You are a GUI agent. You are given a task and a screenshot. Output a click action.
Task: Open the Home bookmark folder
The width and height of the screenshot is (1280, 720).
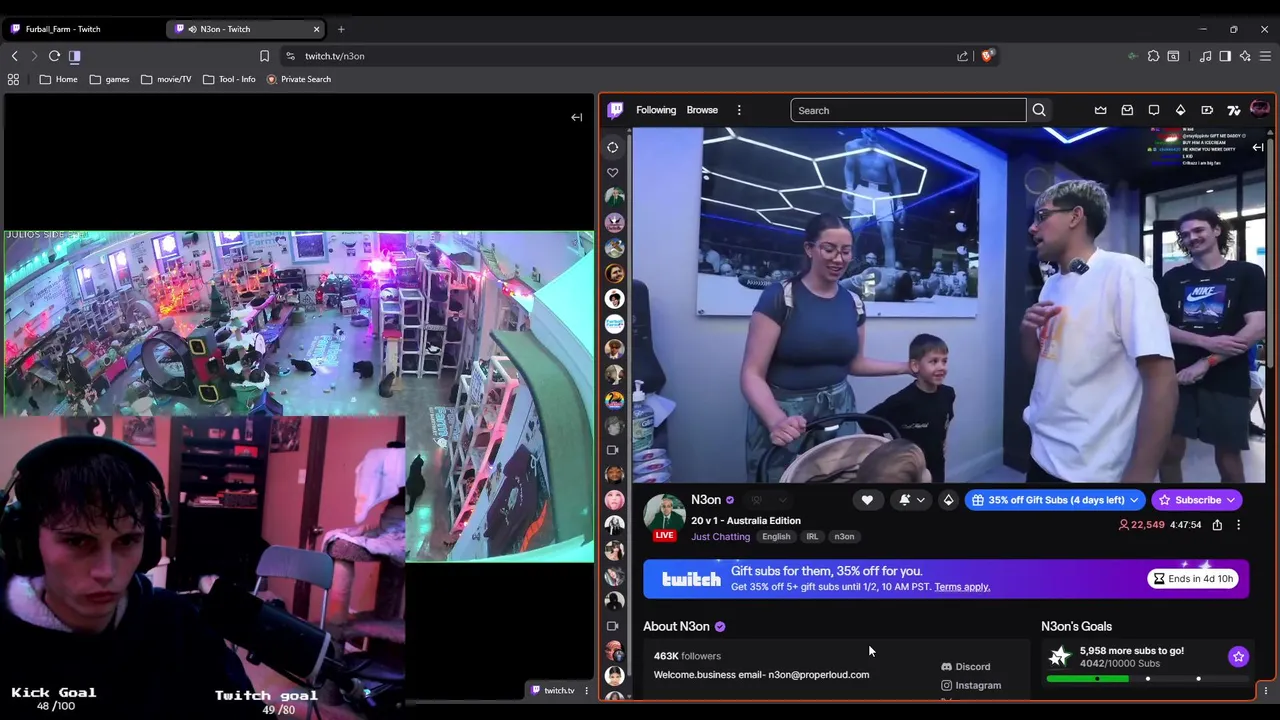(58, 79)
